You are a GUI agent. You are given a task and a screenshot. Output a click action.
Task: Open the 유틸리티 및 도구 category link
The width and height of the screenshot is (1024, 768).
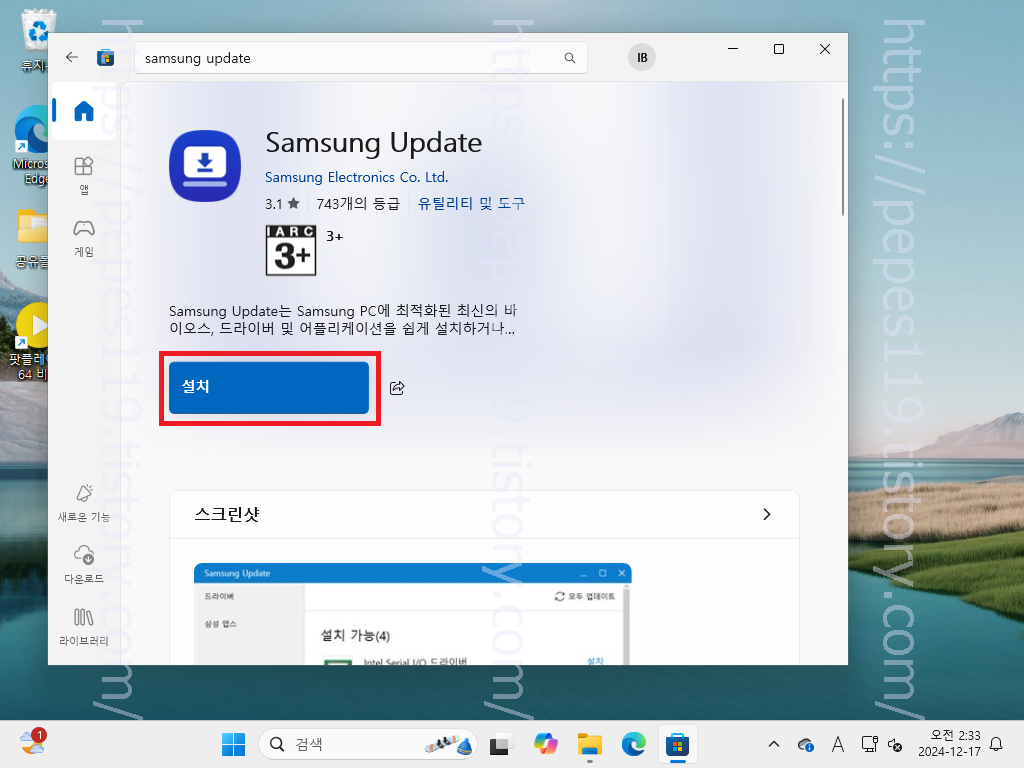pyautogui.click(x=471, y=203)
